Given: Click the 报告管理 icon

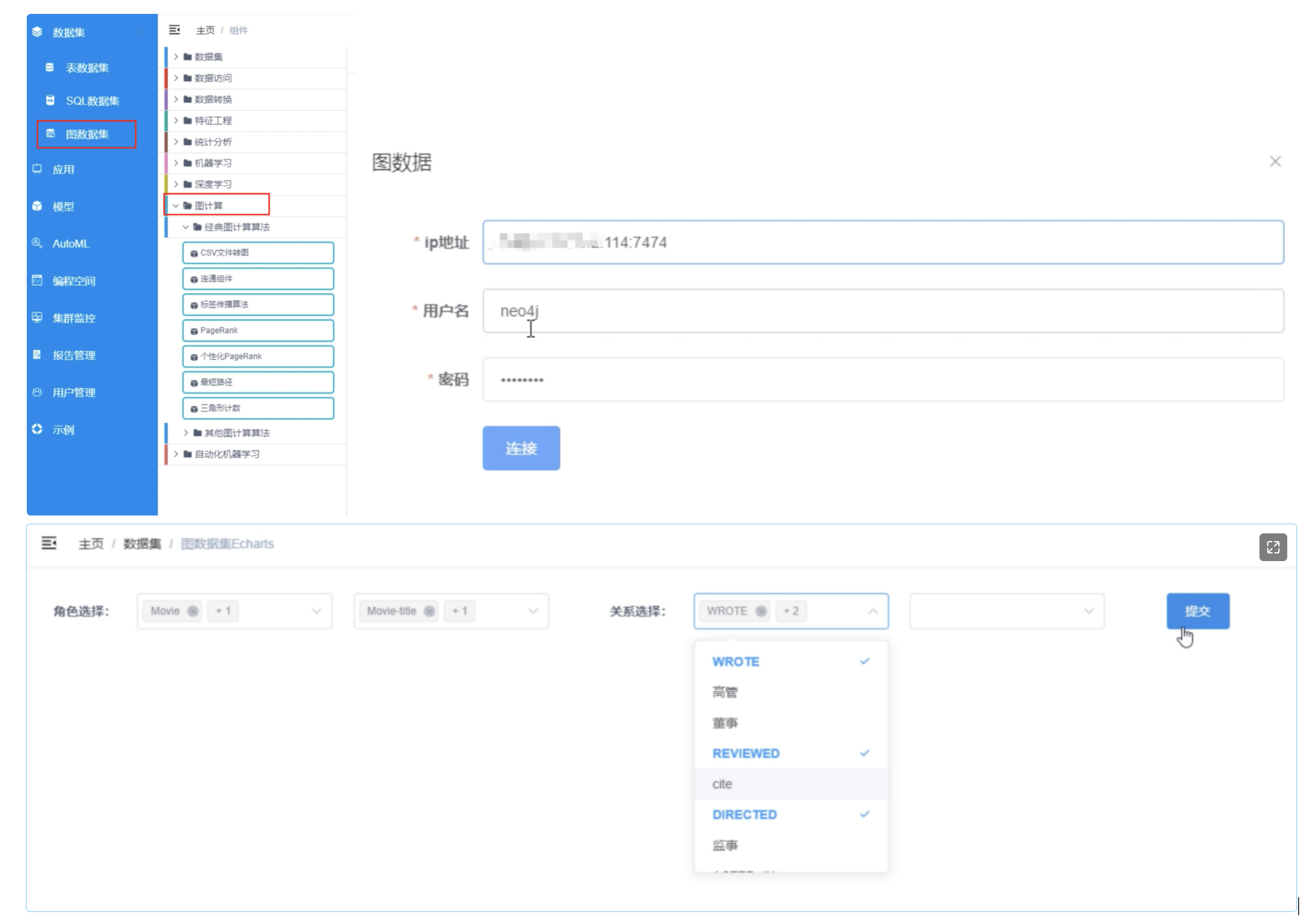Looking at the screenshot, I should [37, 355].
